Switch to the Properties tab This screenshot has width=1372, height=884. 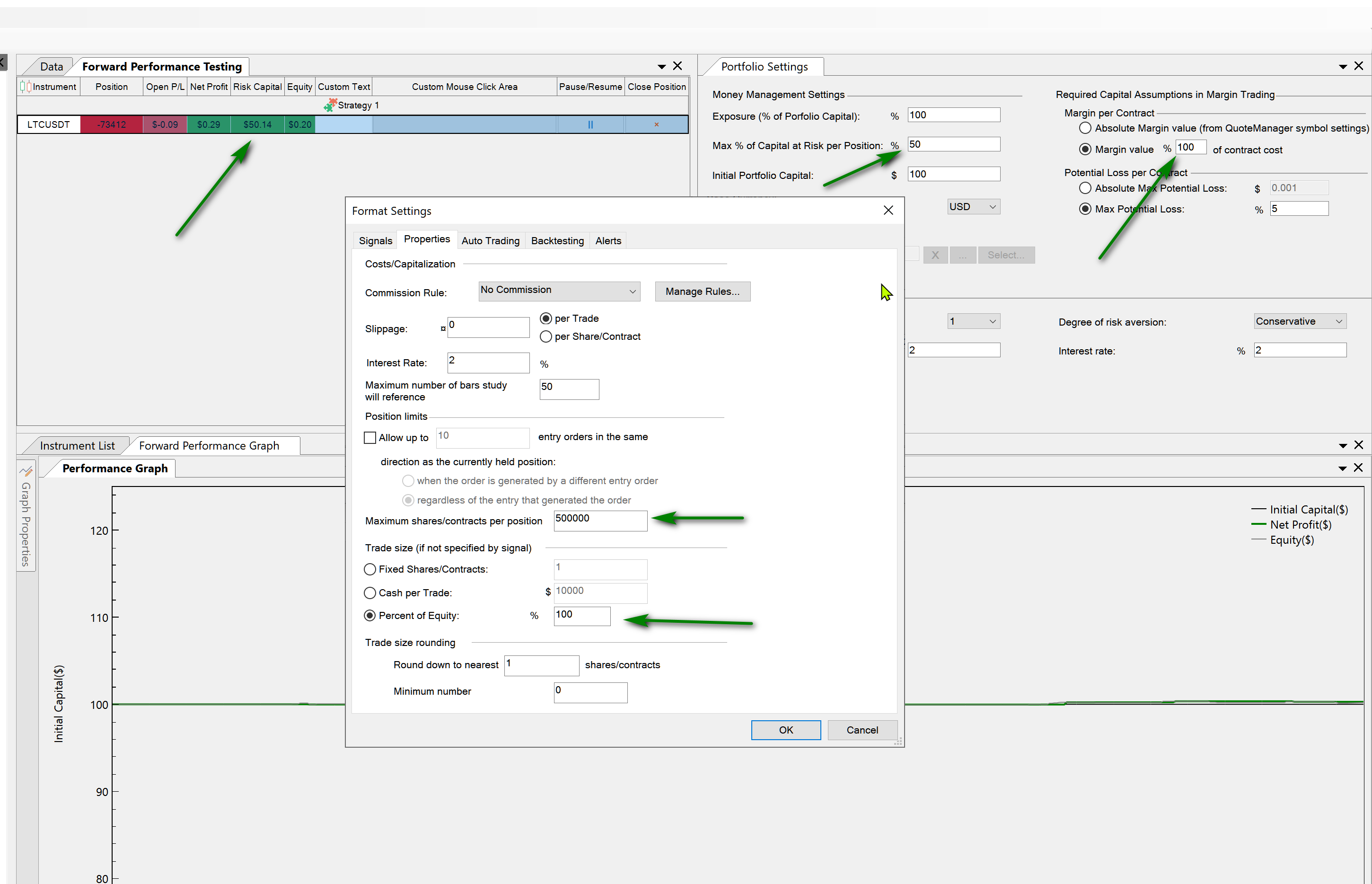pyautogui.click(x=426, y=239)
